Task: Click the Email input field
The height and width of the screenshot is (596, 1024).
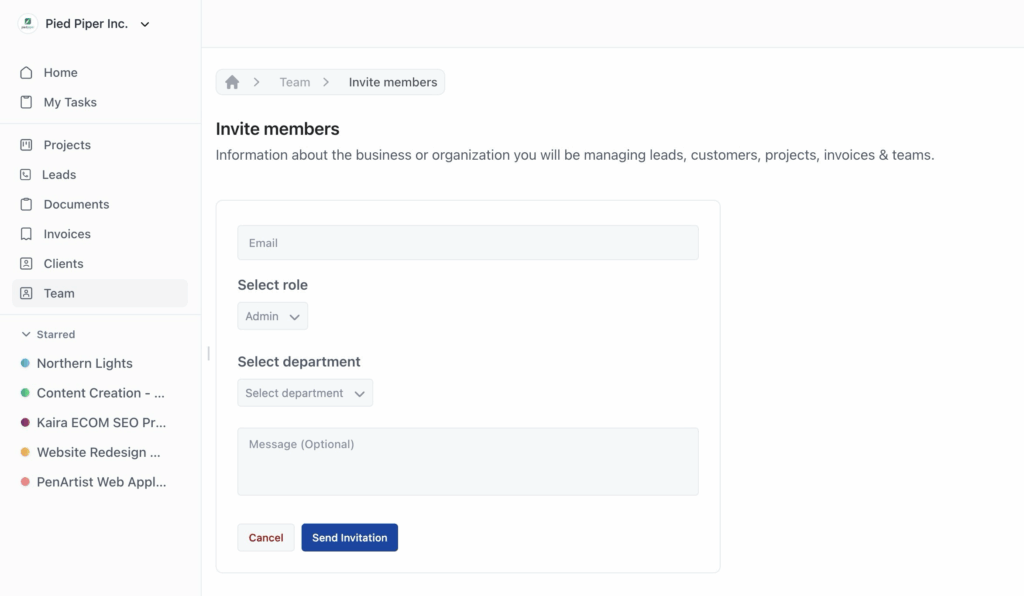Action: pyautogui.click(x=467, y=243)
